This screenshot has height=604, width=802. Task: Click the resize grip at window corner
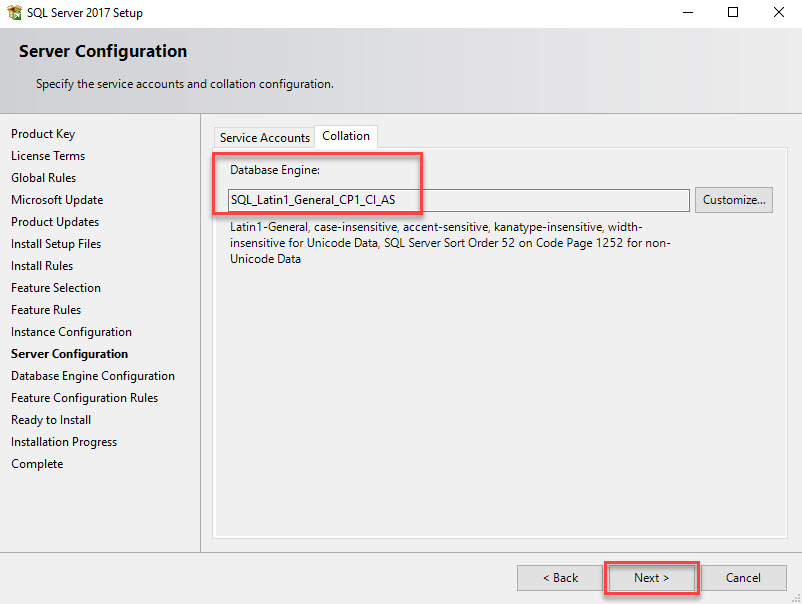click(x=796, y=598)
